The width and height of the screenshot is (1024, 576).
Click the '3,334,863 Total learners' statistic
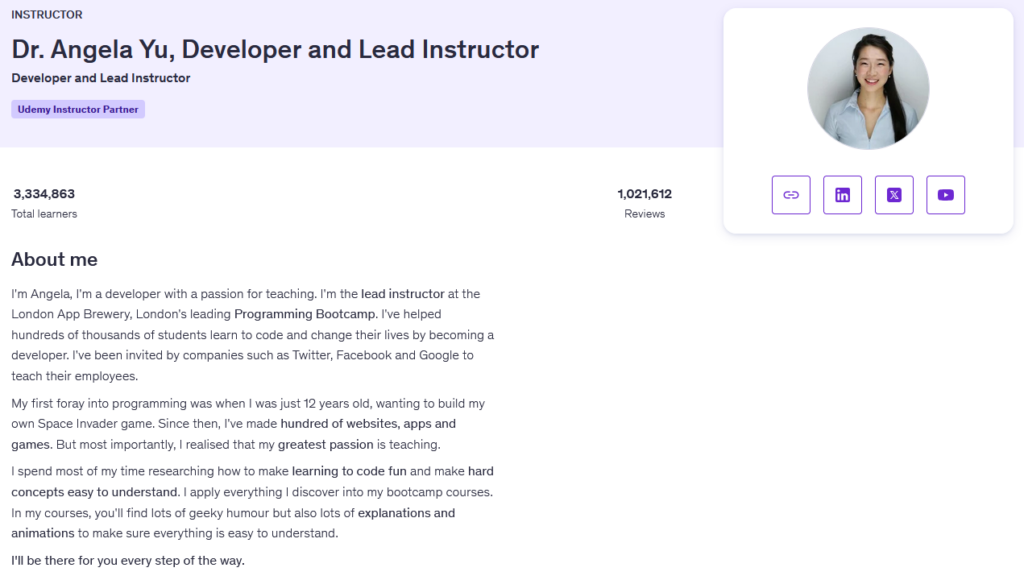pos(44,203)
